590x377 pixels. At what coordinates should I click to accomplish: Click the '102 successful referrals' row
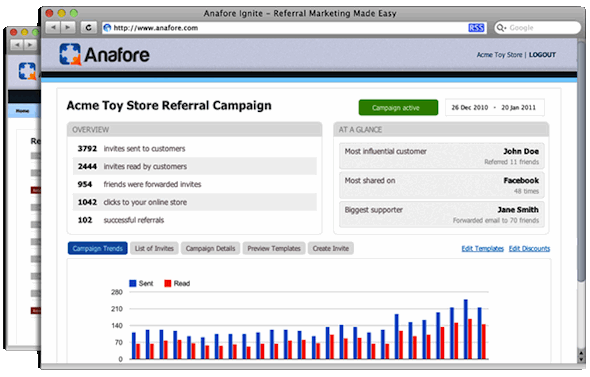click(195, 220)
